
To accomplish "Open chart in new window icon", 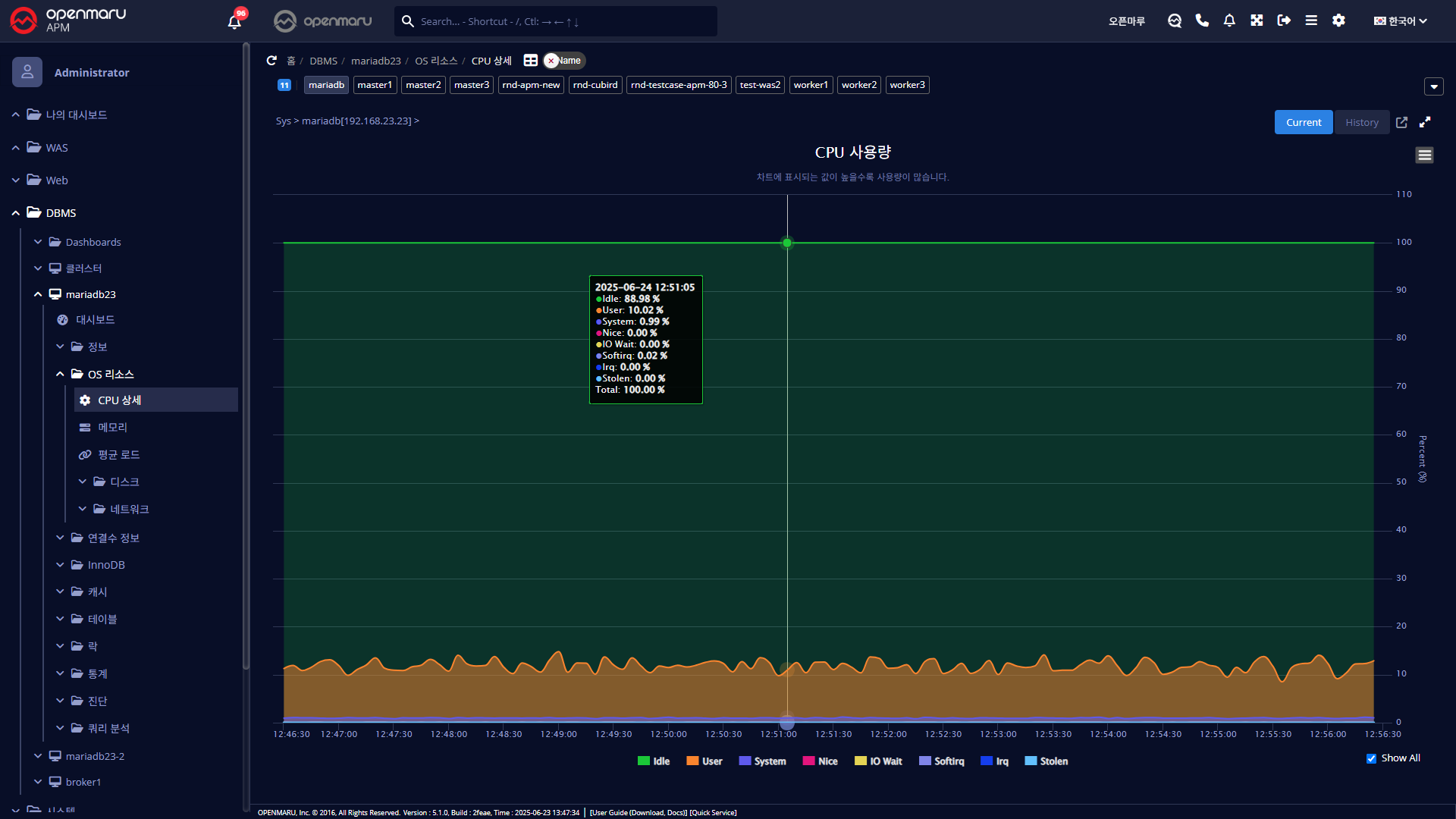I will click(x=1401, y=122).
